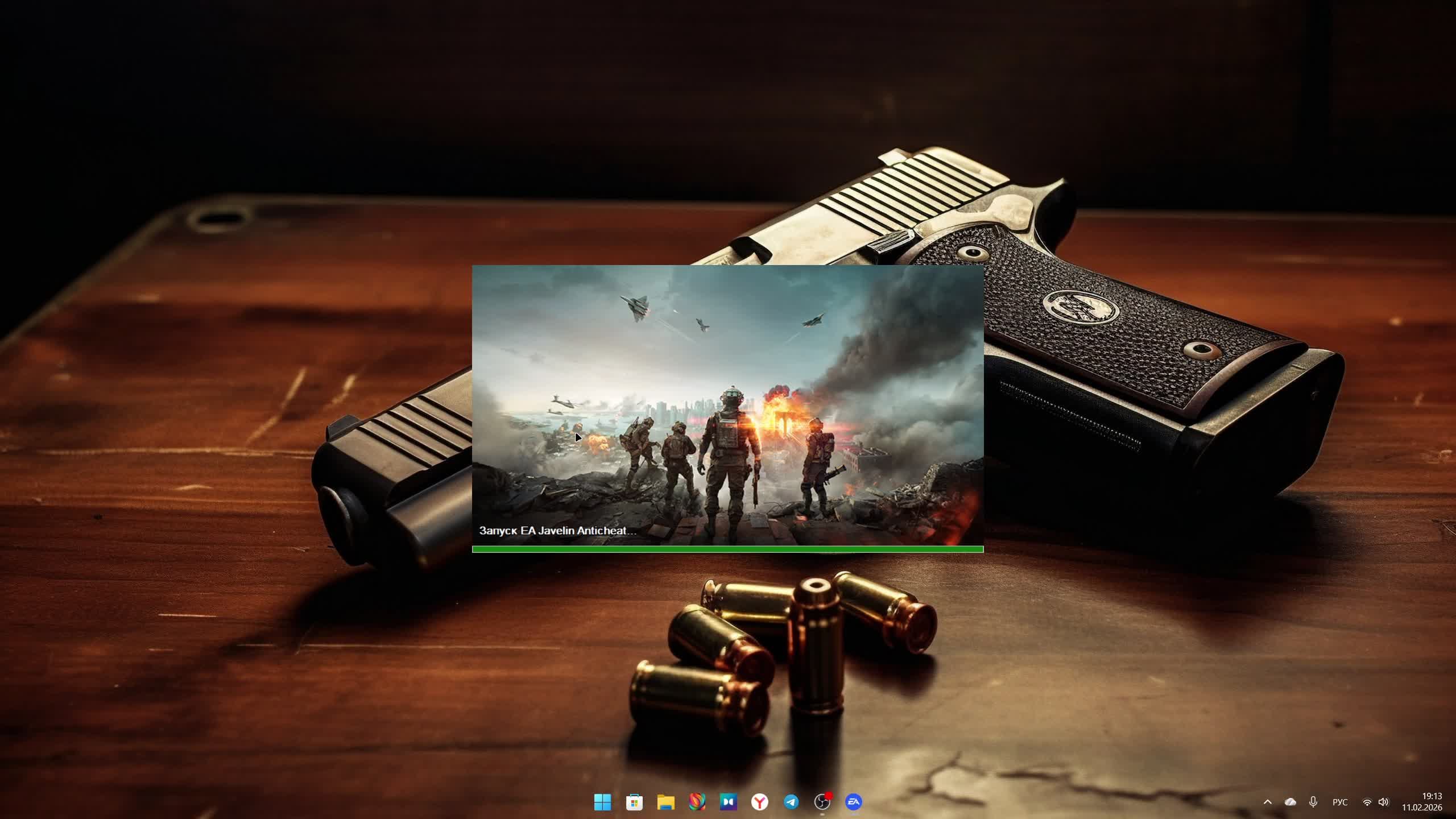Launch Yandex Browser from taskbar
The width and height of the screenshot is (1456, 819).
point(759,802)
